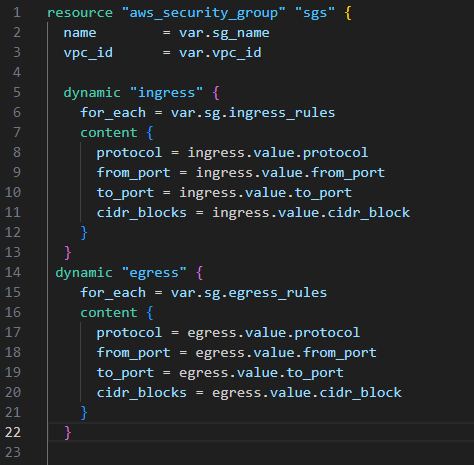Click "var.sg.egress_rules"
The height and width of the screenshot is (465, 474).
tap(249, 293)
